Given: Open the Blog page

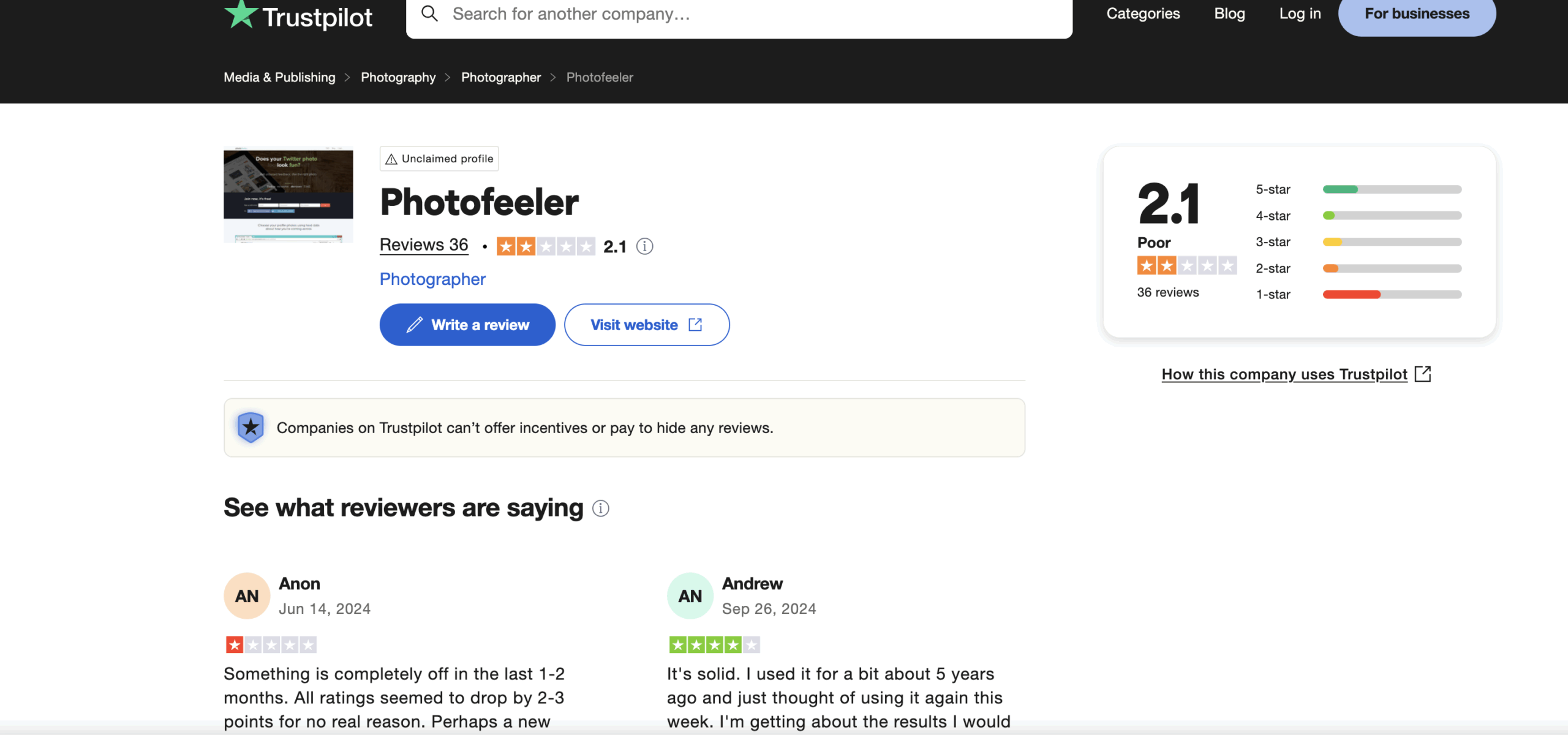Looking at the screenshot, I should coord(1229,13).
